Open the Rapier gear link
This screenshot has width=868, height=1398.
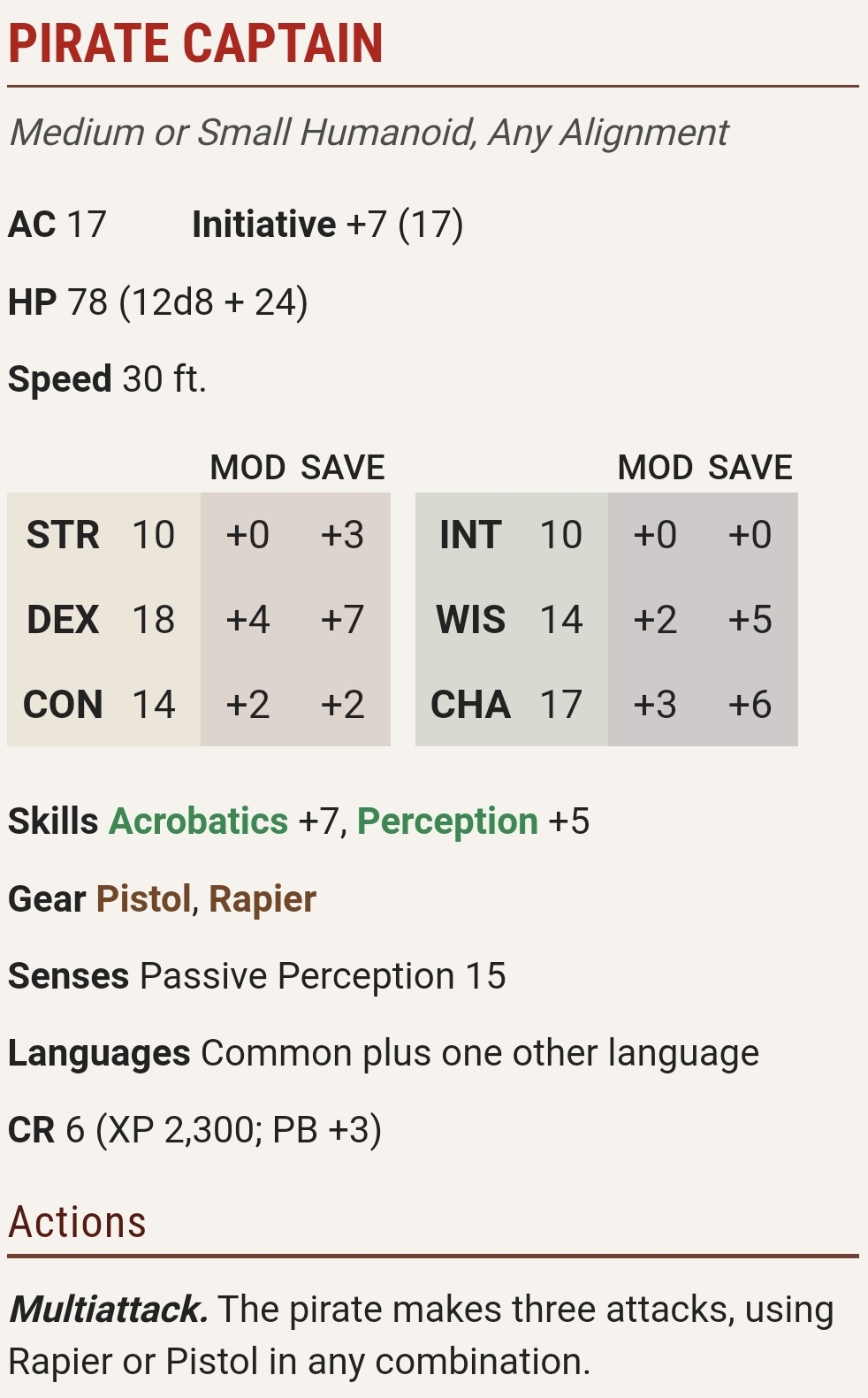(x=263, y=899)
